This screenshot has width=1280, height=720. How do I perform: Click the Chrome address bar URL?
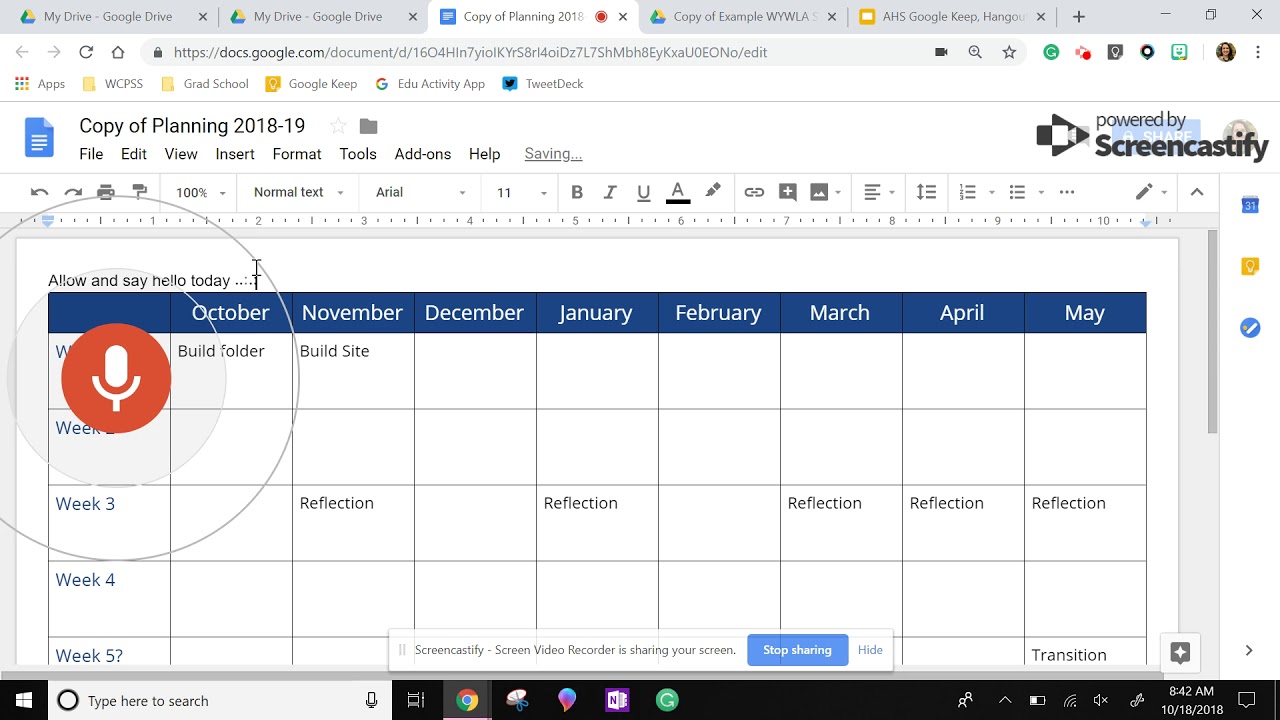(470, 52)
